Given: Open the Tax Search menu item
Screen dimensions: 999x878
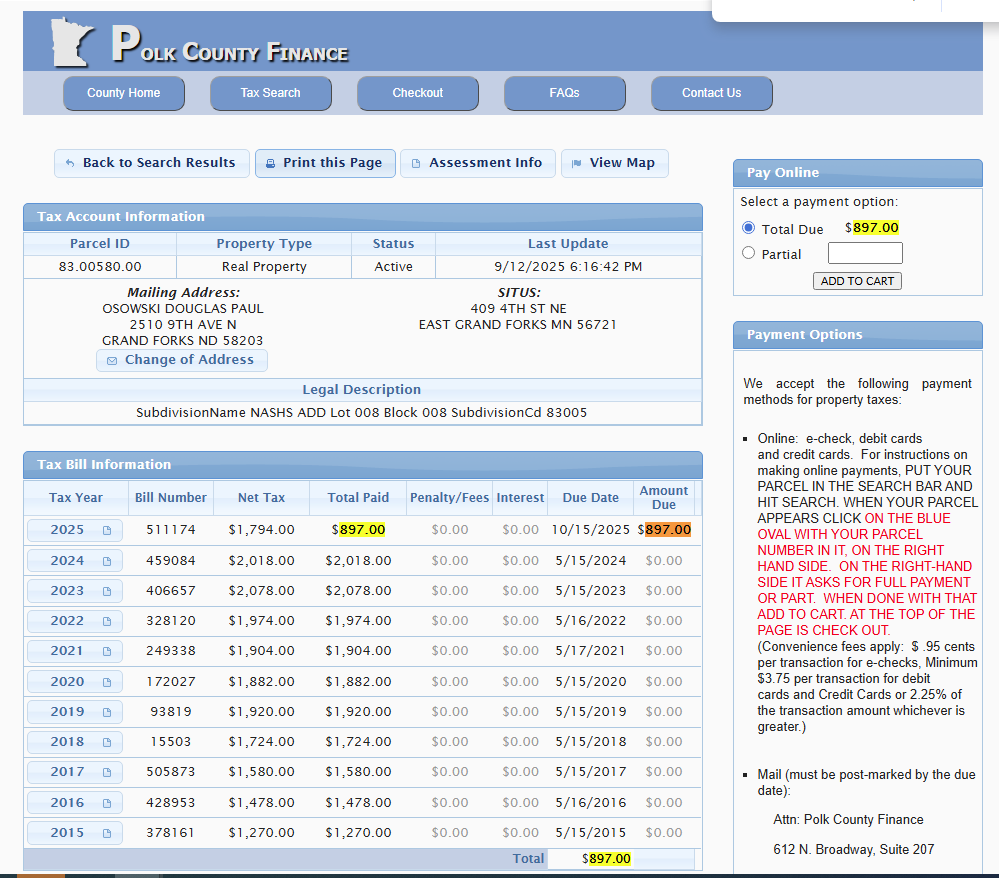Looking at the screenshot, I should 270,93.
